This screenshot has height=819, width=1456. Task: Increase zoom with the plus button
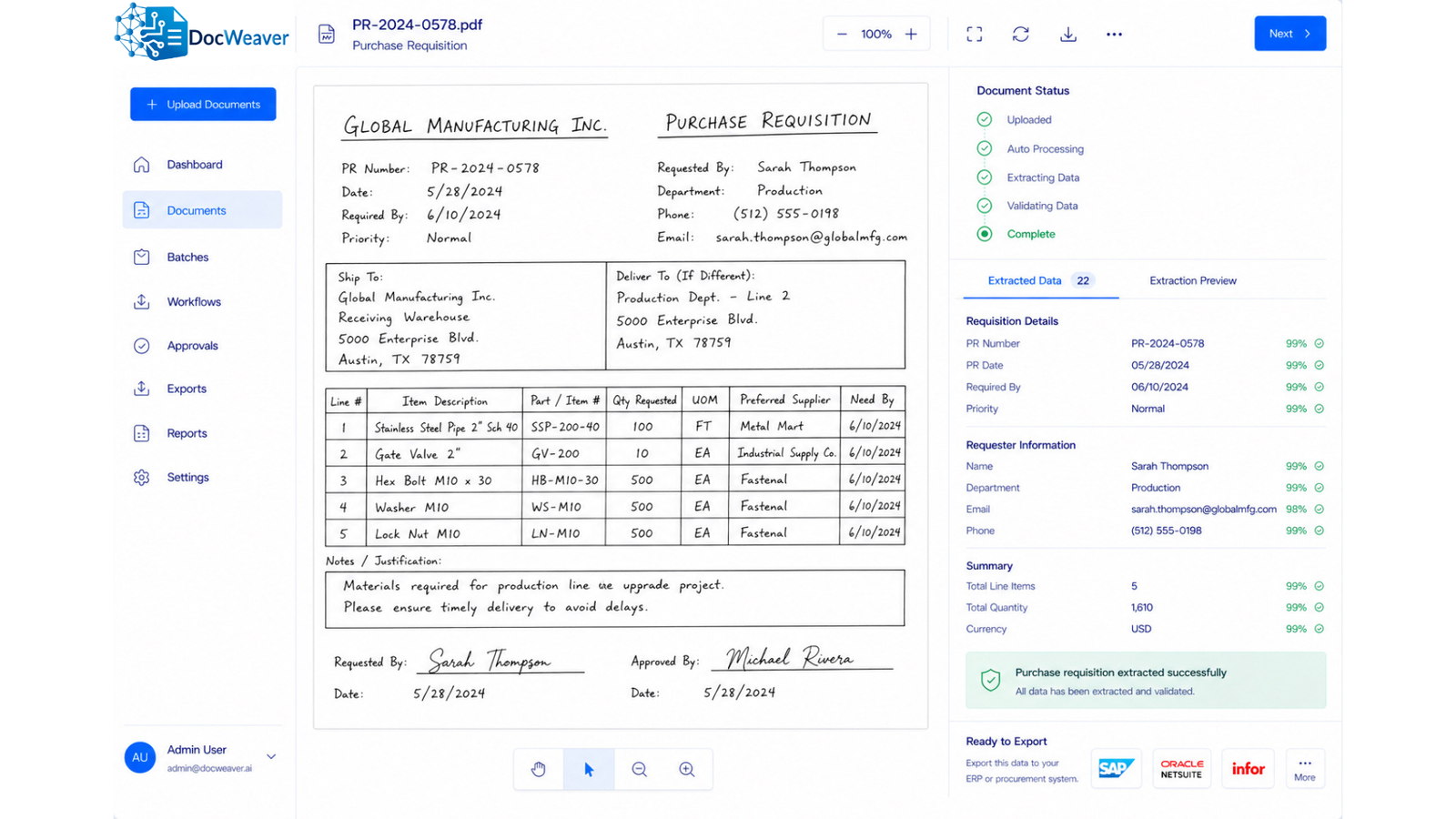click(911, 34)
